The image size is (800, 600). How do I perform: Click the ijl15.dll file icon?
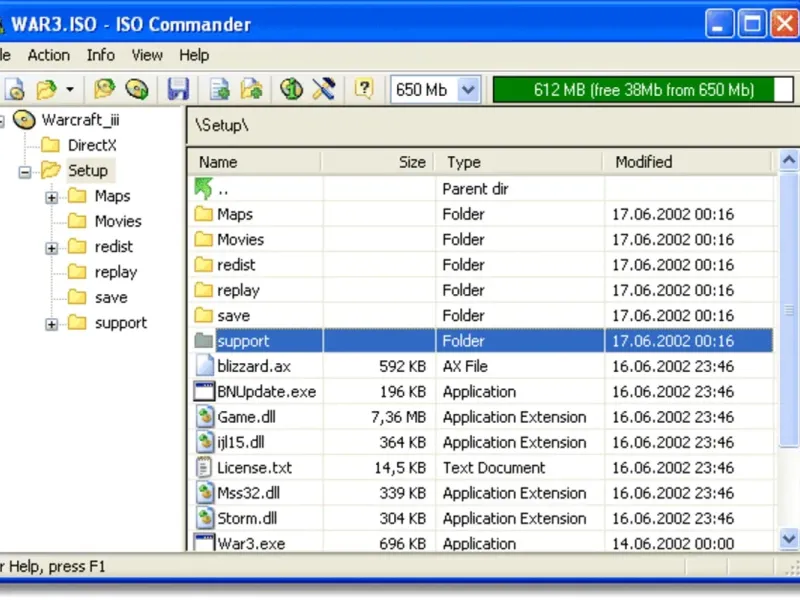205,442
